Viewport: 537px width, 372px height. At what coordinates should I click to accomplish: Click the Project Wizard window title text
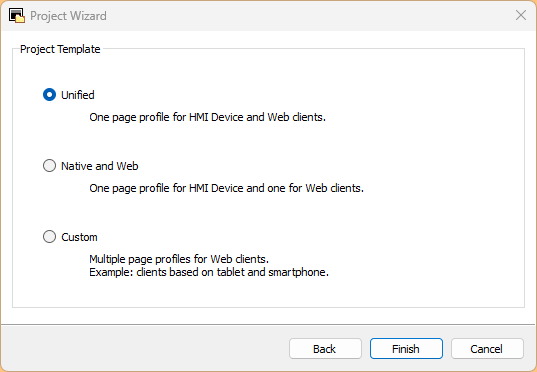68,16
